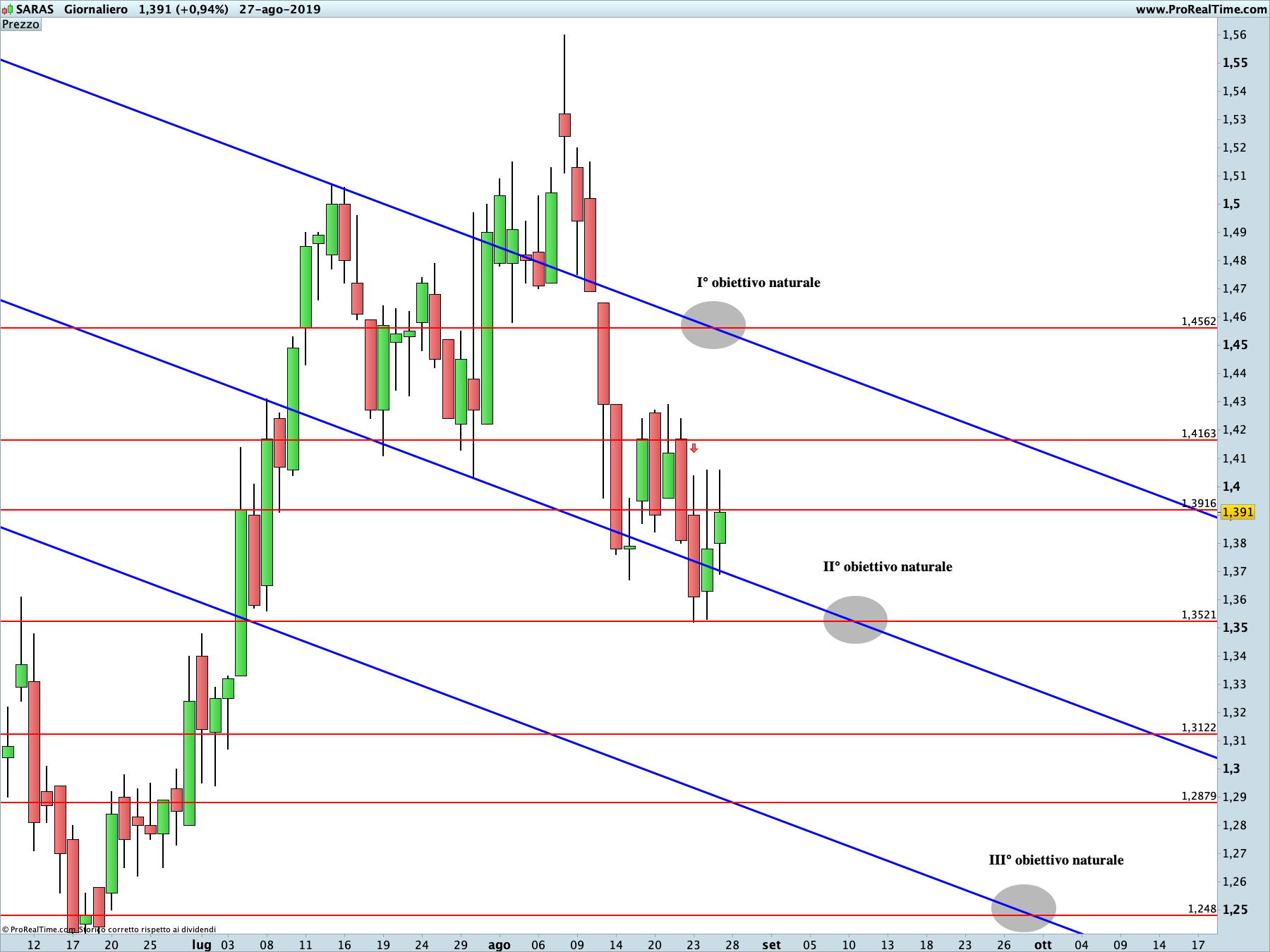Click the red down arrow marker on chart

point(694,448)
